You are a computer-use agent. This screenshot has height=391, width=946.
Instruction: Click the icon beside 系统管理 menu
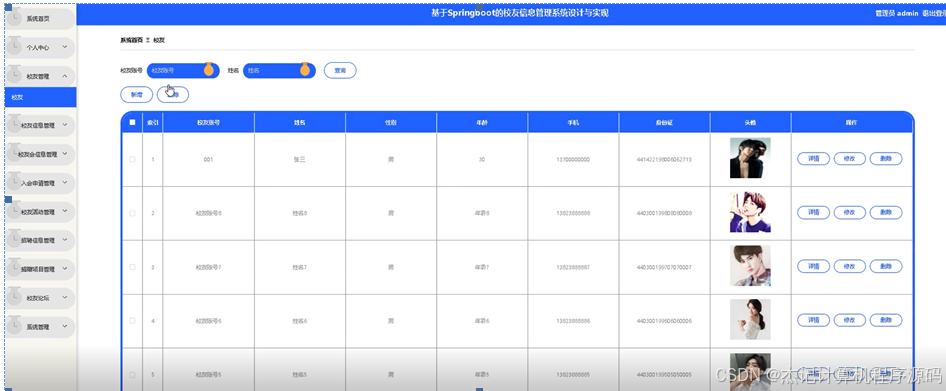(x=14, y=326)
